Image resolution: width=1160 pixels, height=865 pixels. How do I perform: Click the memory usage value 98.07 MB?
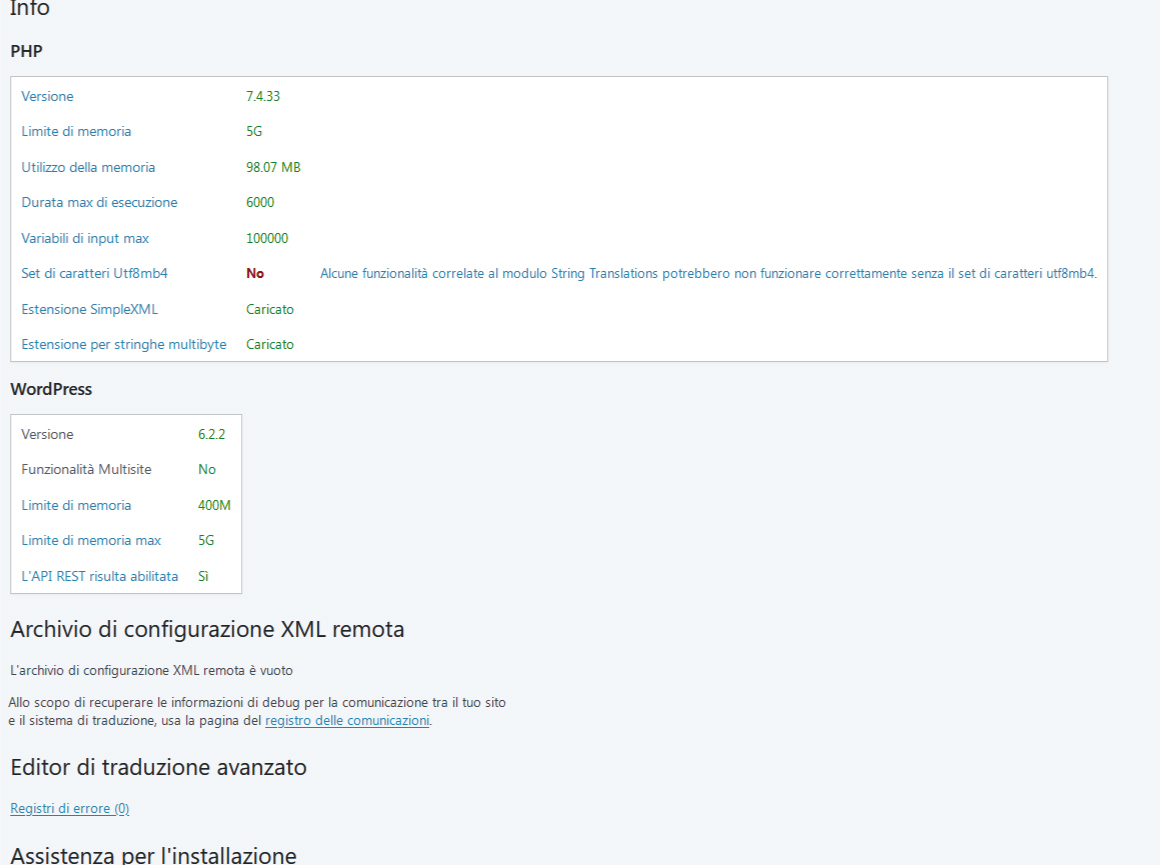pyautogui.click(x=273, y=167)
